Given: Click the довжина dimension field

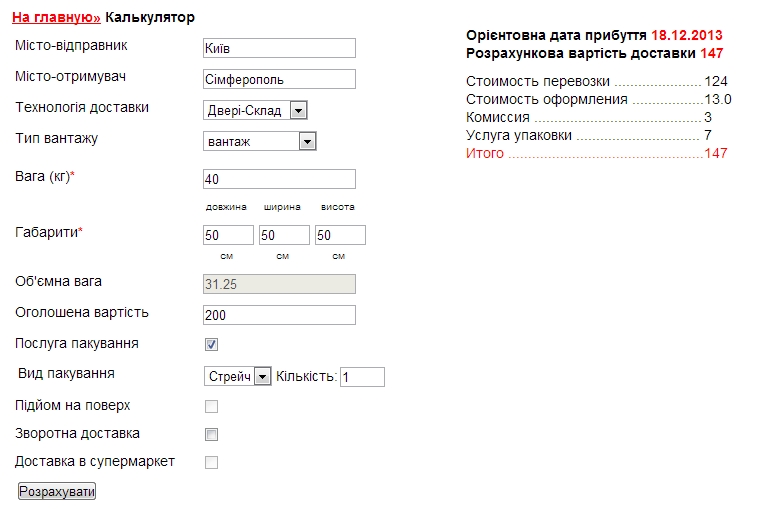Looking at the screenshot, I should (x=227, y=235).
